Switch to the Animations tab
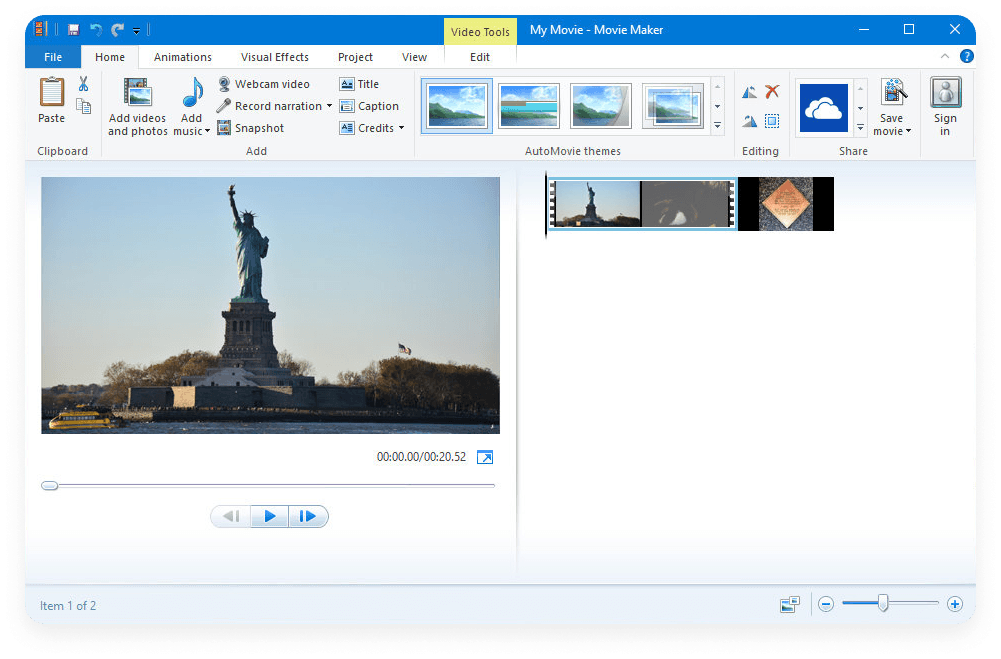The width and height of the screenshot is (1001, 659). point(182,57)
